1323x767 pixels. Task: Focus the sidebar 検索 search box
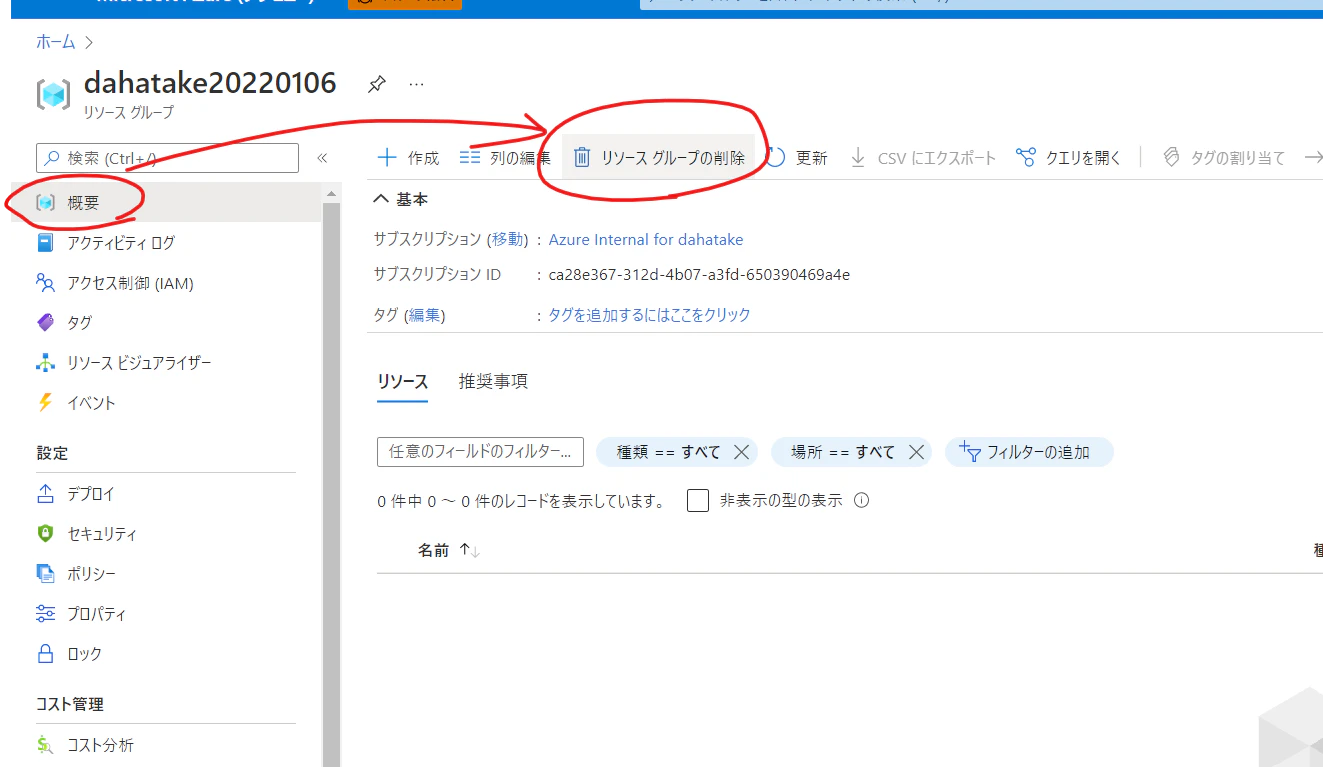168,158
